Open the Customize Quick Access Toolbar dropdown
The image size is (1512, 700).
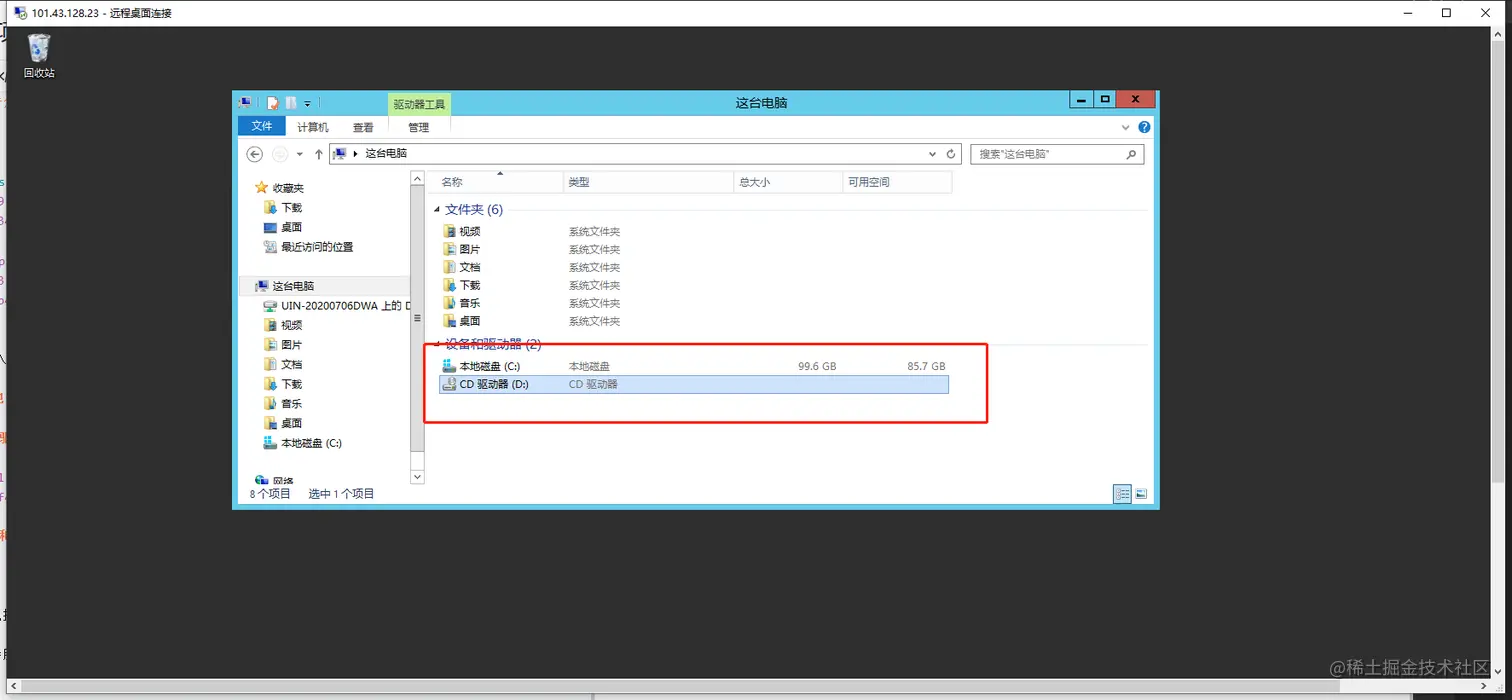click(x=307, y=103)
